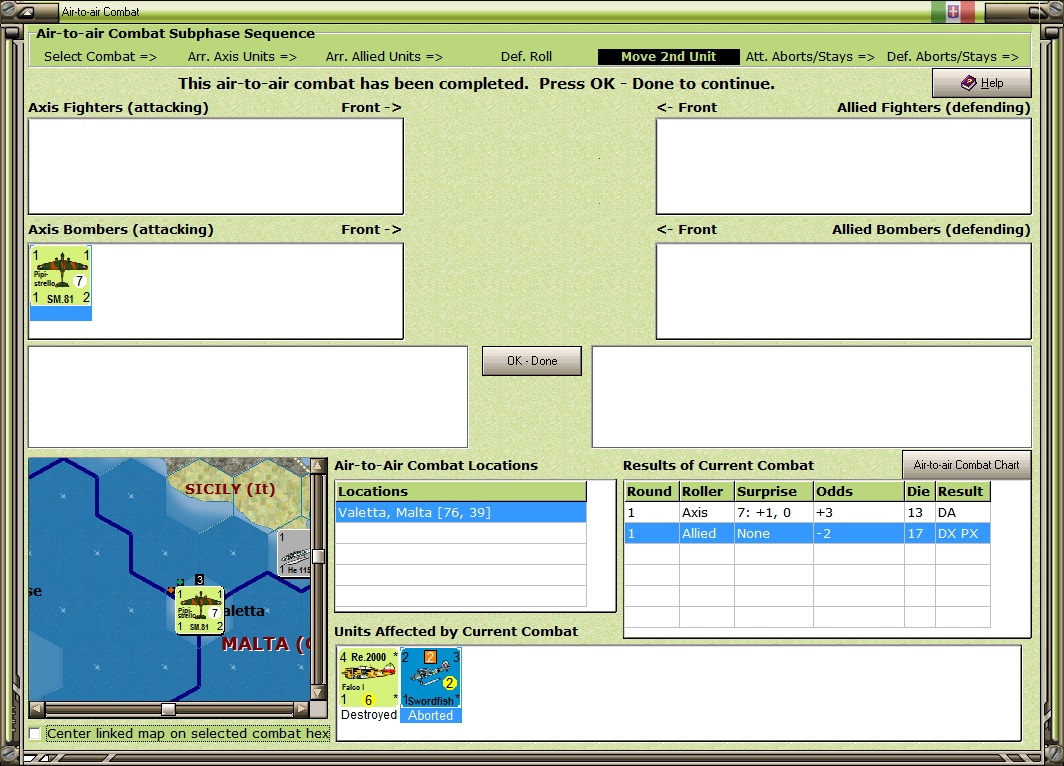1064x766 pixels.
Task: Click the He 115 counter on the map
Action: click(294, 553)
